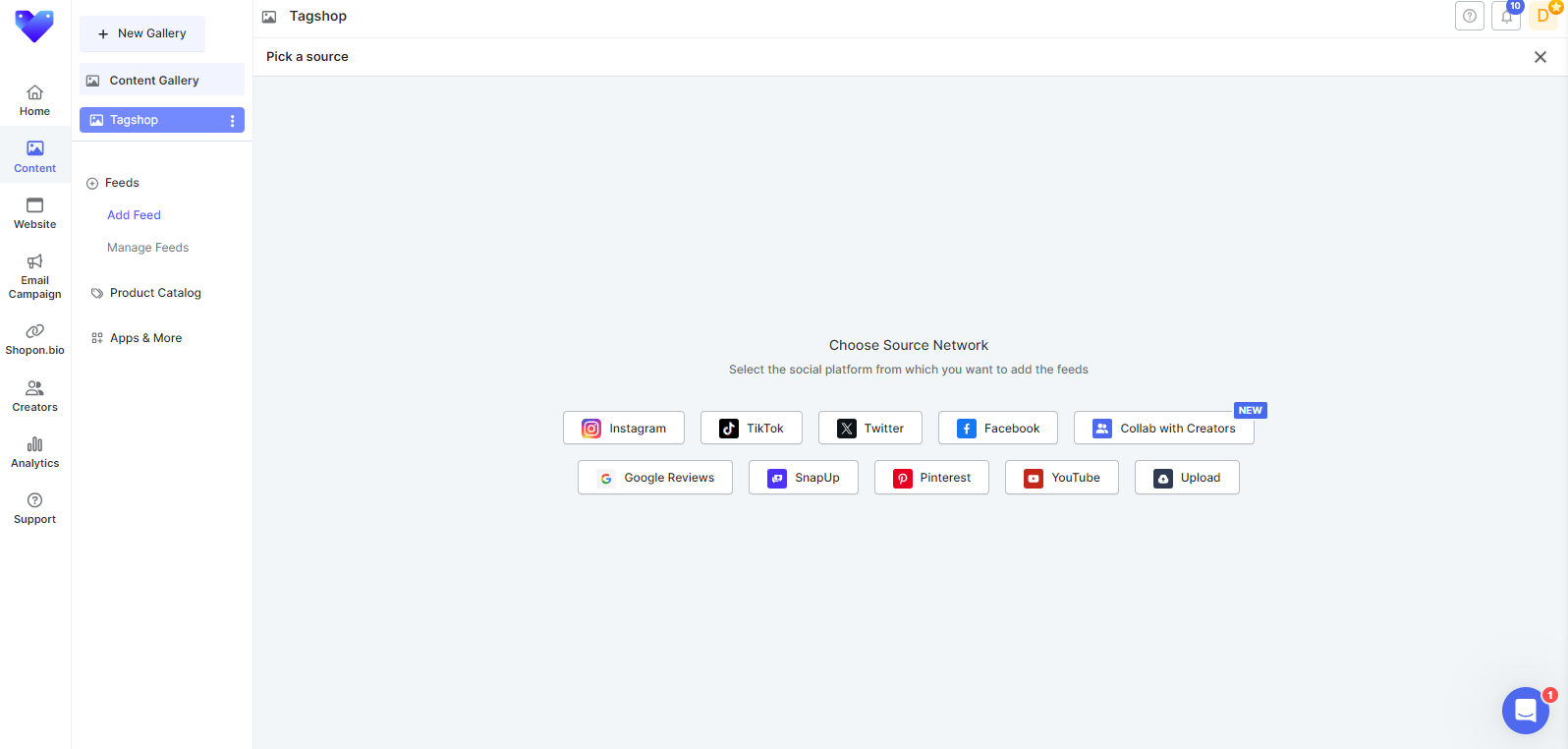Select SnapUp as source
Image resolution: width=1568 pixels, height=749 pixels.
pyautogui.click(x=804, y=478)
